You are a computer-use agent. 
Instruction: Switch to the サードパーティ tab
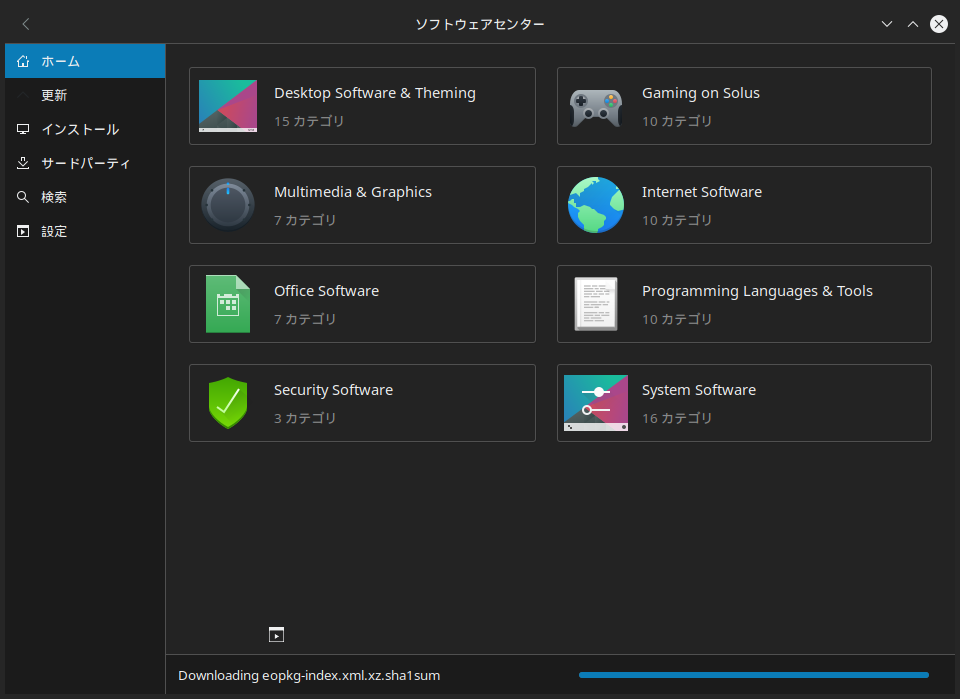(85, 163)
